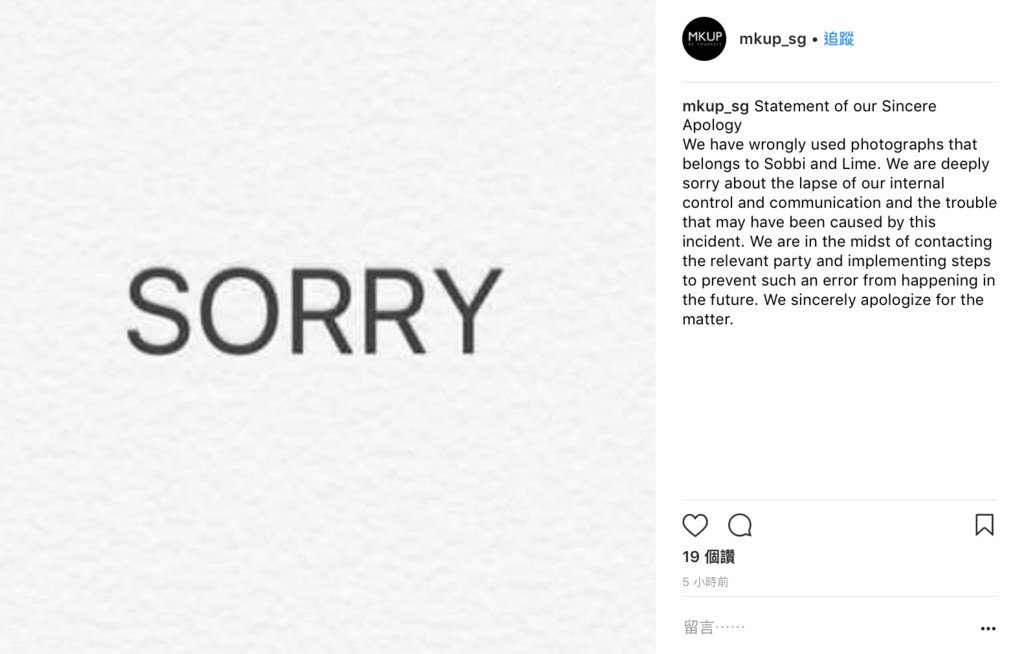
Task: Click the final caption word "matter."
Action: pos(708,319)
